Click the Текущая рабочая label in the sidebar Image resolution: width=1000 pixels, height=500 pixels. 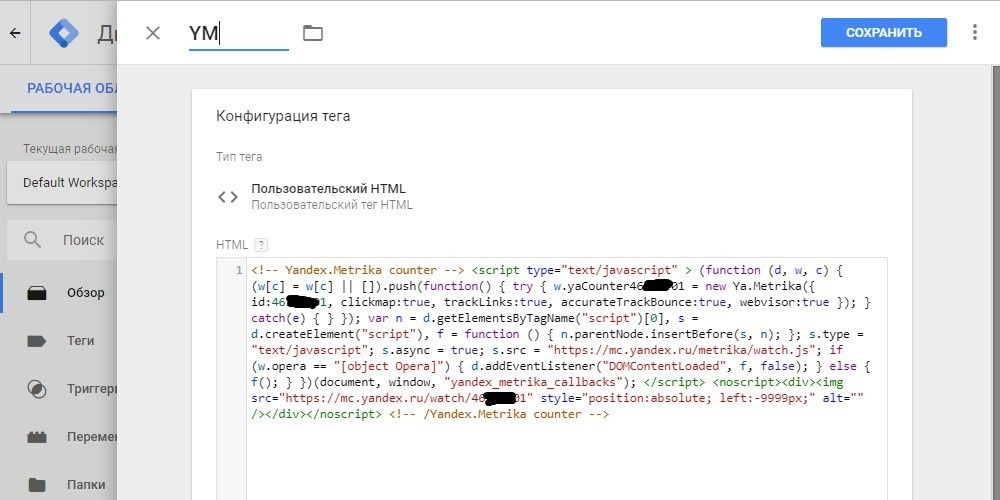click(x=71, y=149)
